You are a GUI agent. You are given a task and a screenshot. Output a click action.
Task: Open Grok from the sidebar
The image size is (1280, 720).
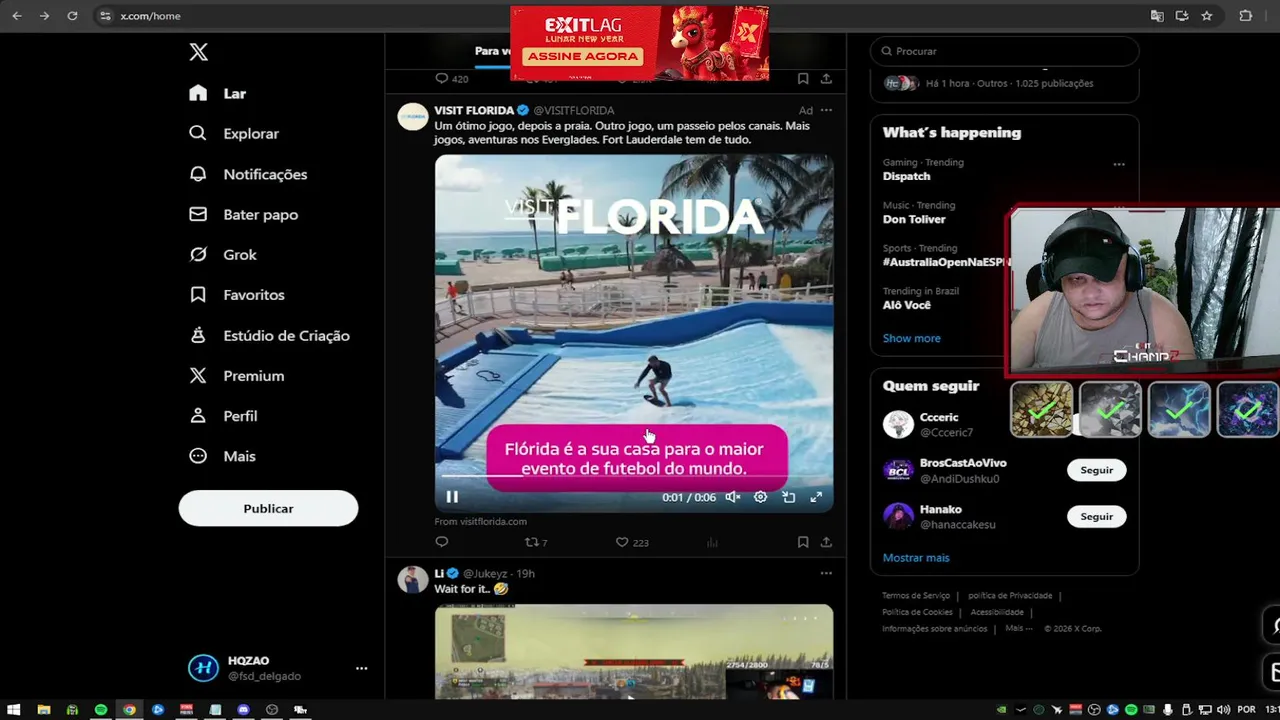tap(223, 254)
